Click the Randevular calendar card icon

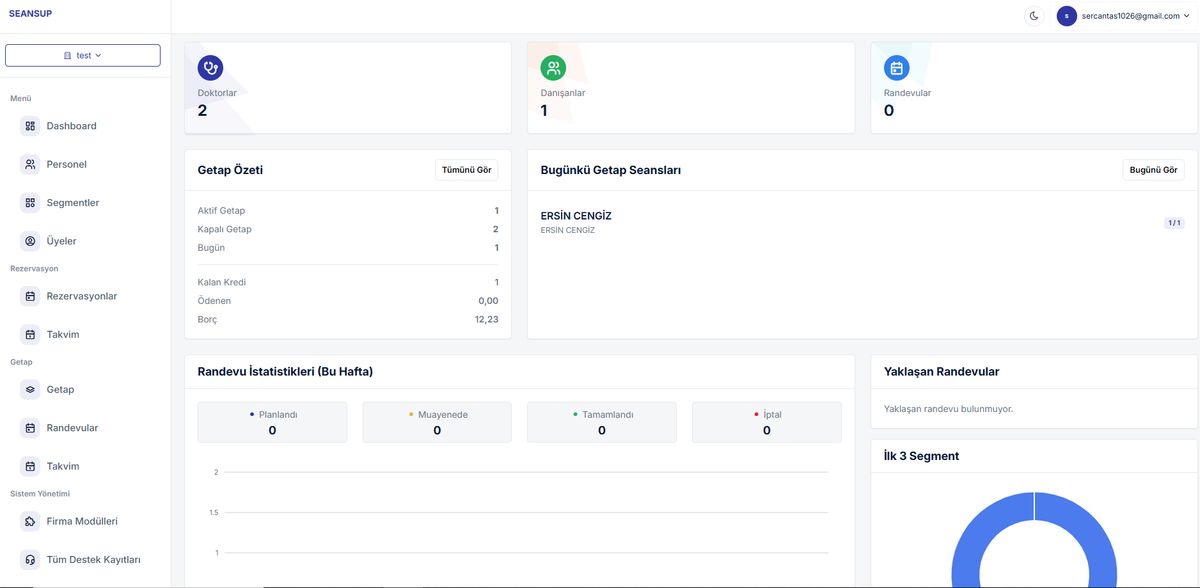(897, 68)
